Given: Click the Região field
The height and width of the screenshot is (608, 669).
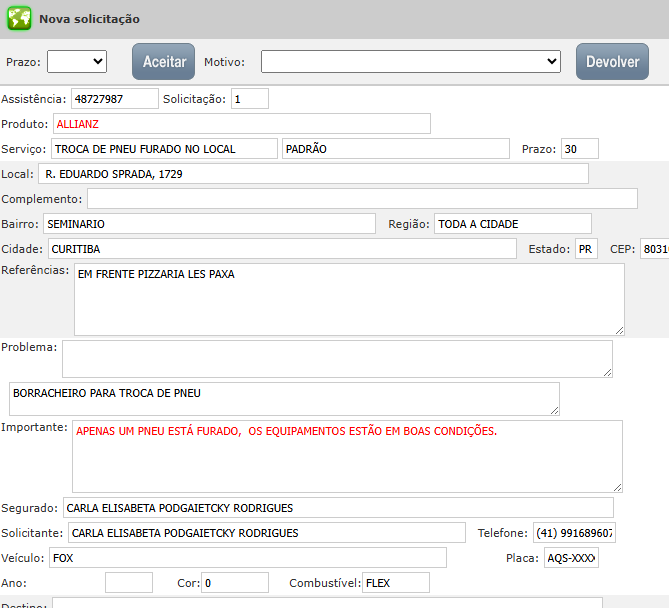Looking at the screenshot, I should [x=513, y=224].
